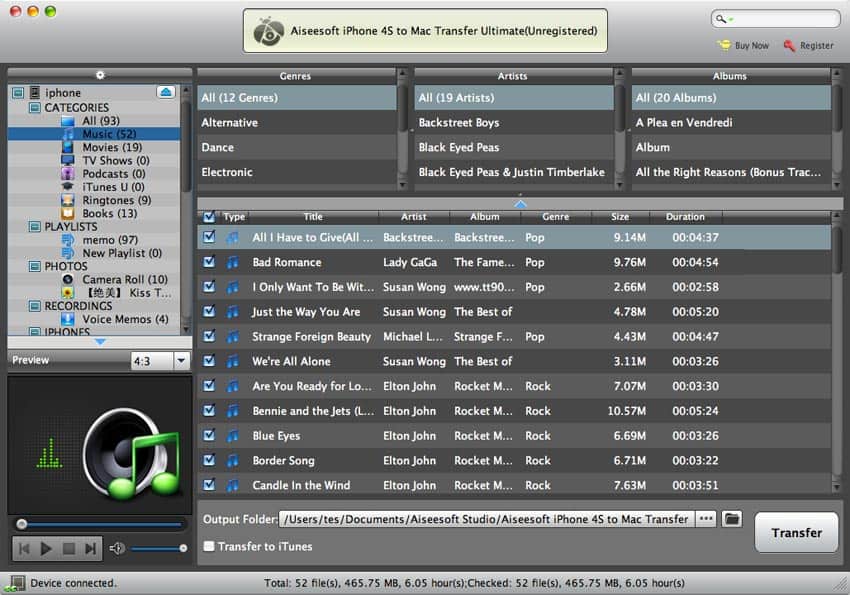Collapse the iphone device tree node
The height and width of the screenshot is (595, 850).
coord(18,93)
